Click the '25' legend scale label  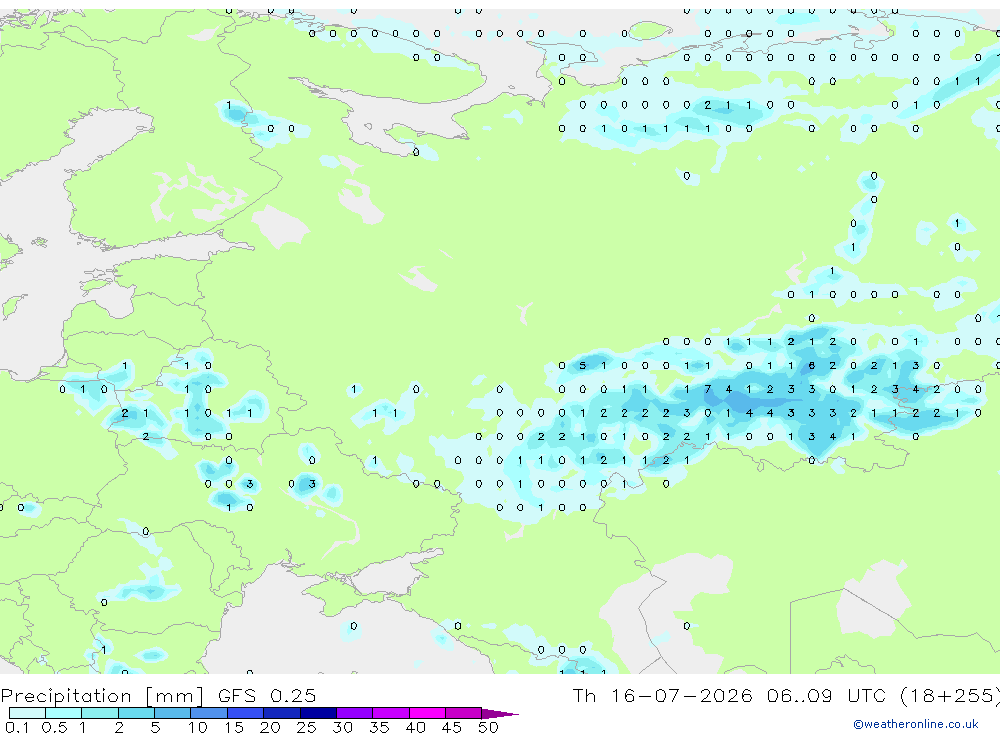306,727
